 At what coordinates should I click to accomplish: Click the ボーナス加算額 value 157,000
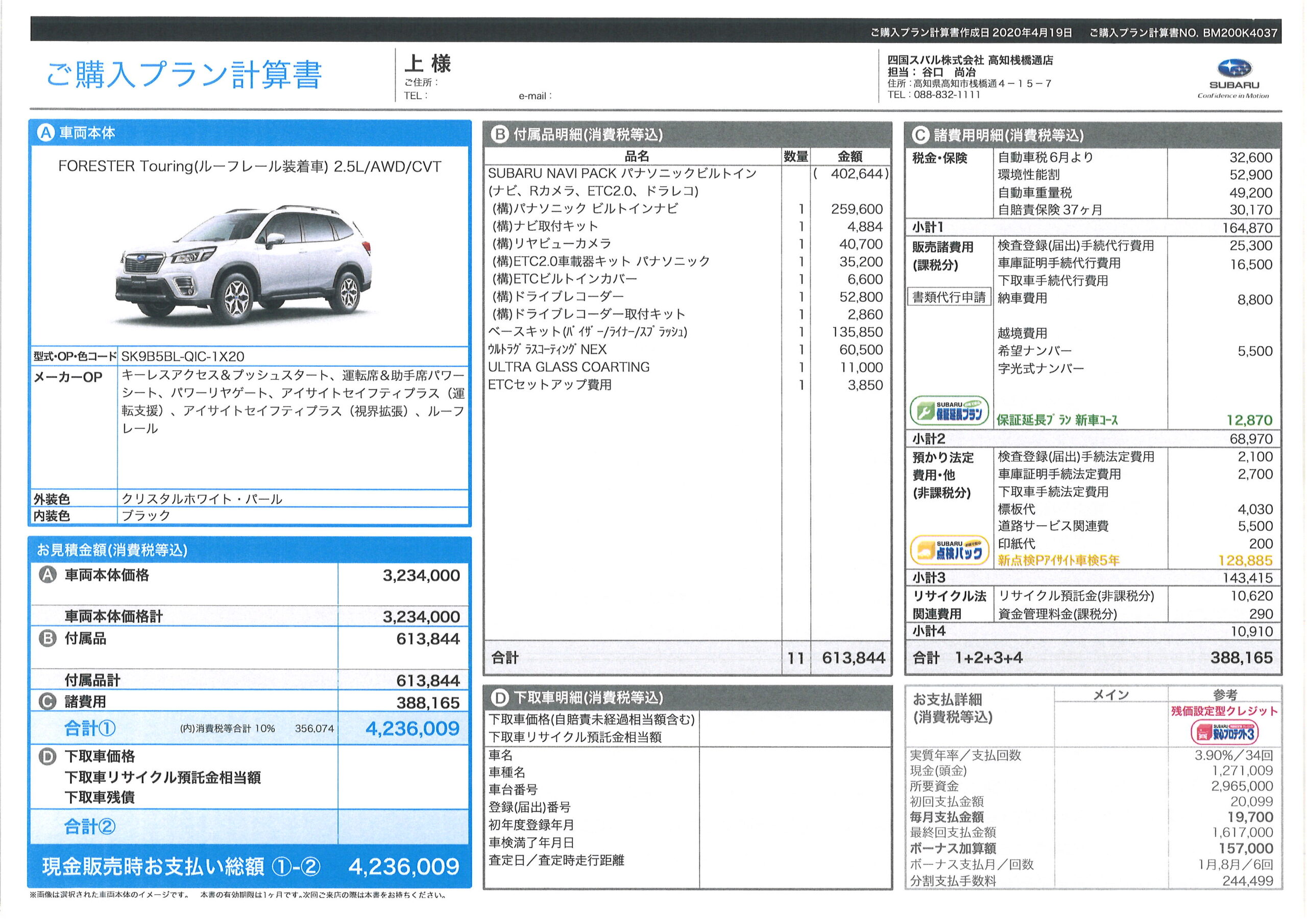pyautogui.click(x=1246, y=848)
